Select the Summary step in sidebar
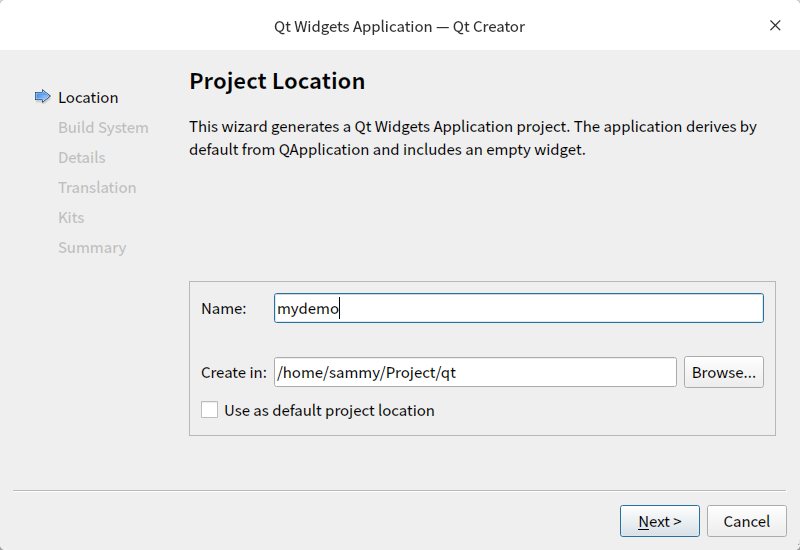The image size is (800, 550). pos(92,248)
